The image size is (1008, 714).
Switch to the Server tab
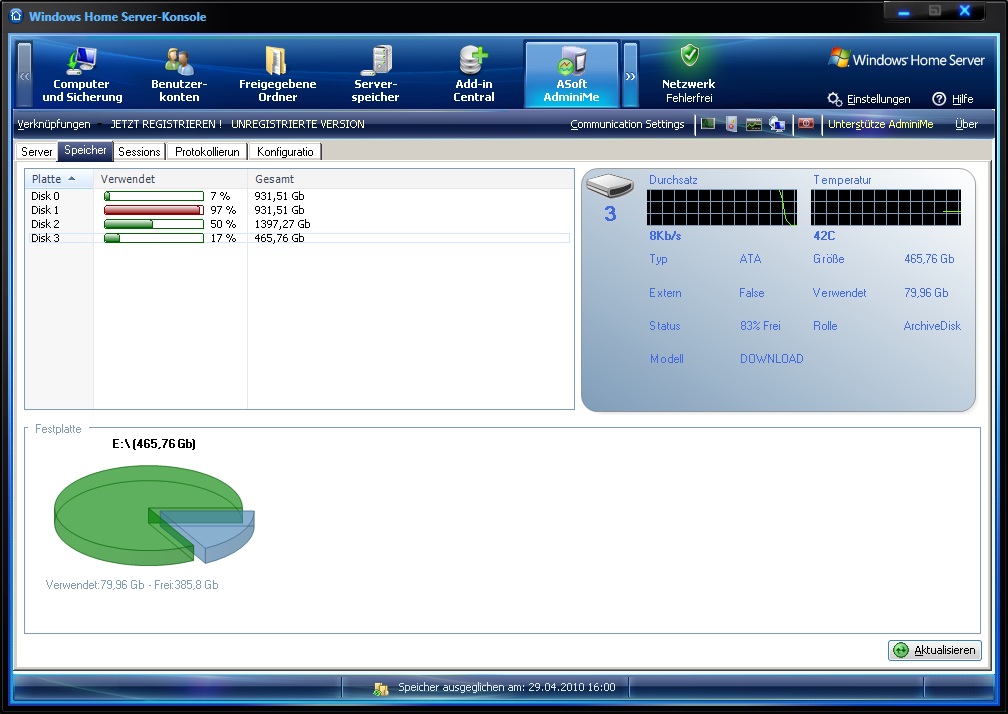click(x=37, y=152)
